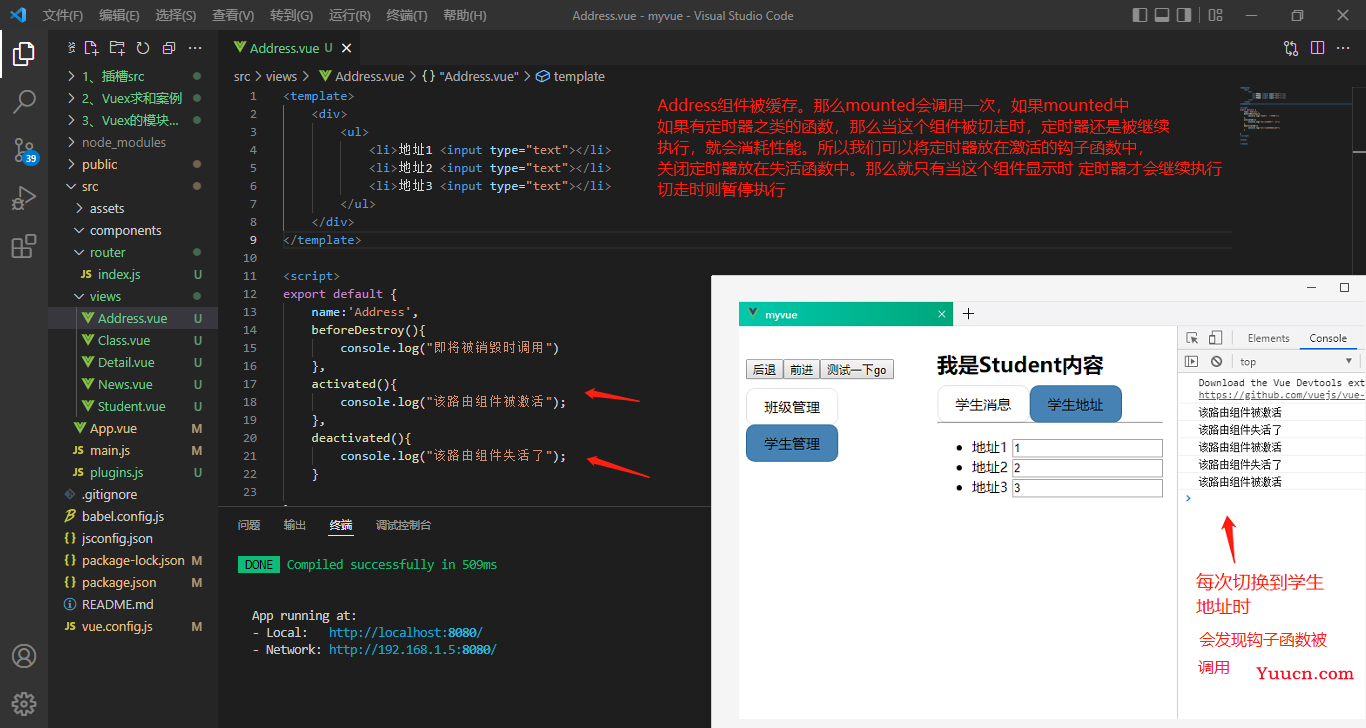Switch to the 问题 panel tab
The height and width of the screenshot is (728, 1366).
click(x=249, y=525)
